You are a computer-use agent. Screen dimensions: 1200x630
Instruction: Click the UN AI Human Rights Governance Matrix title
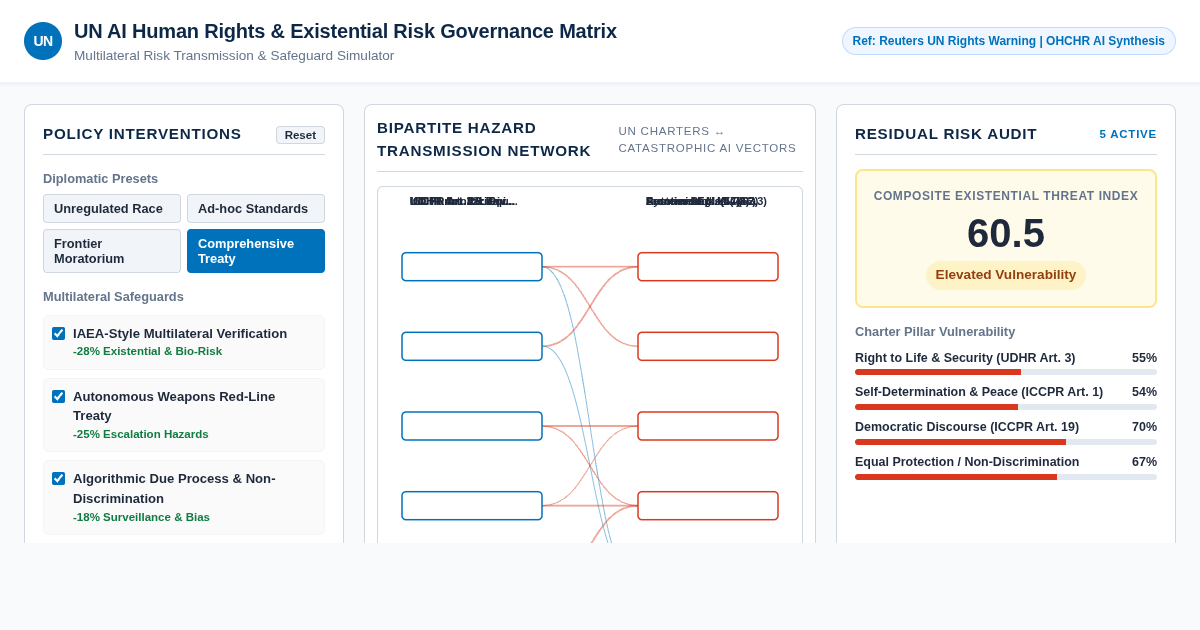(345, 31)
